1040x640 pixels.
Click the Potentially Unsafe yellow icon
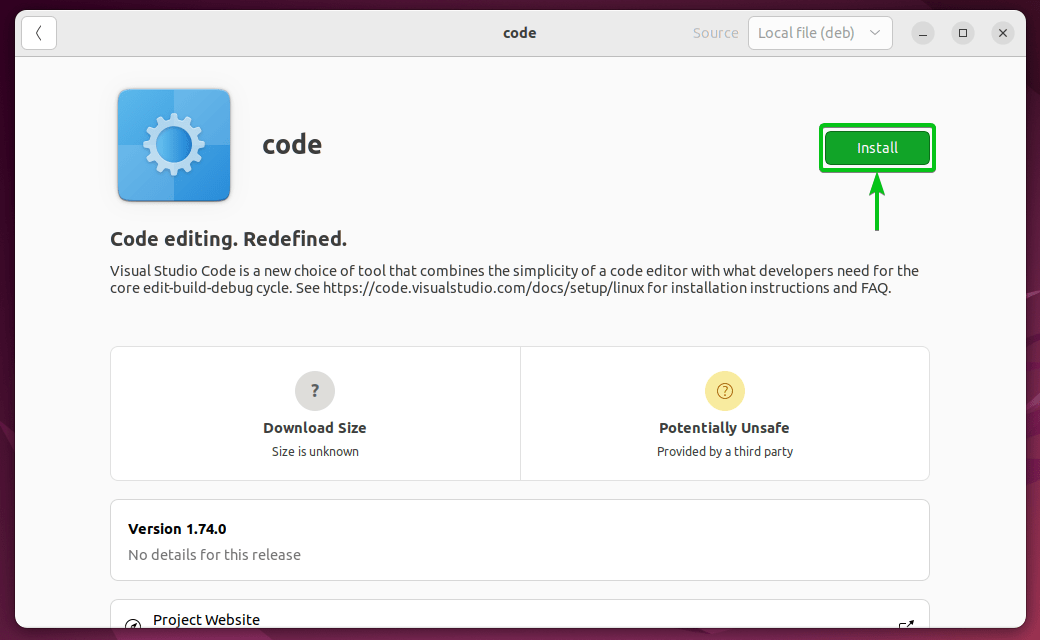coord(724,391)
